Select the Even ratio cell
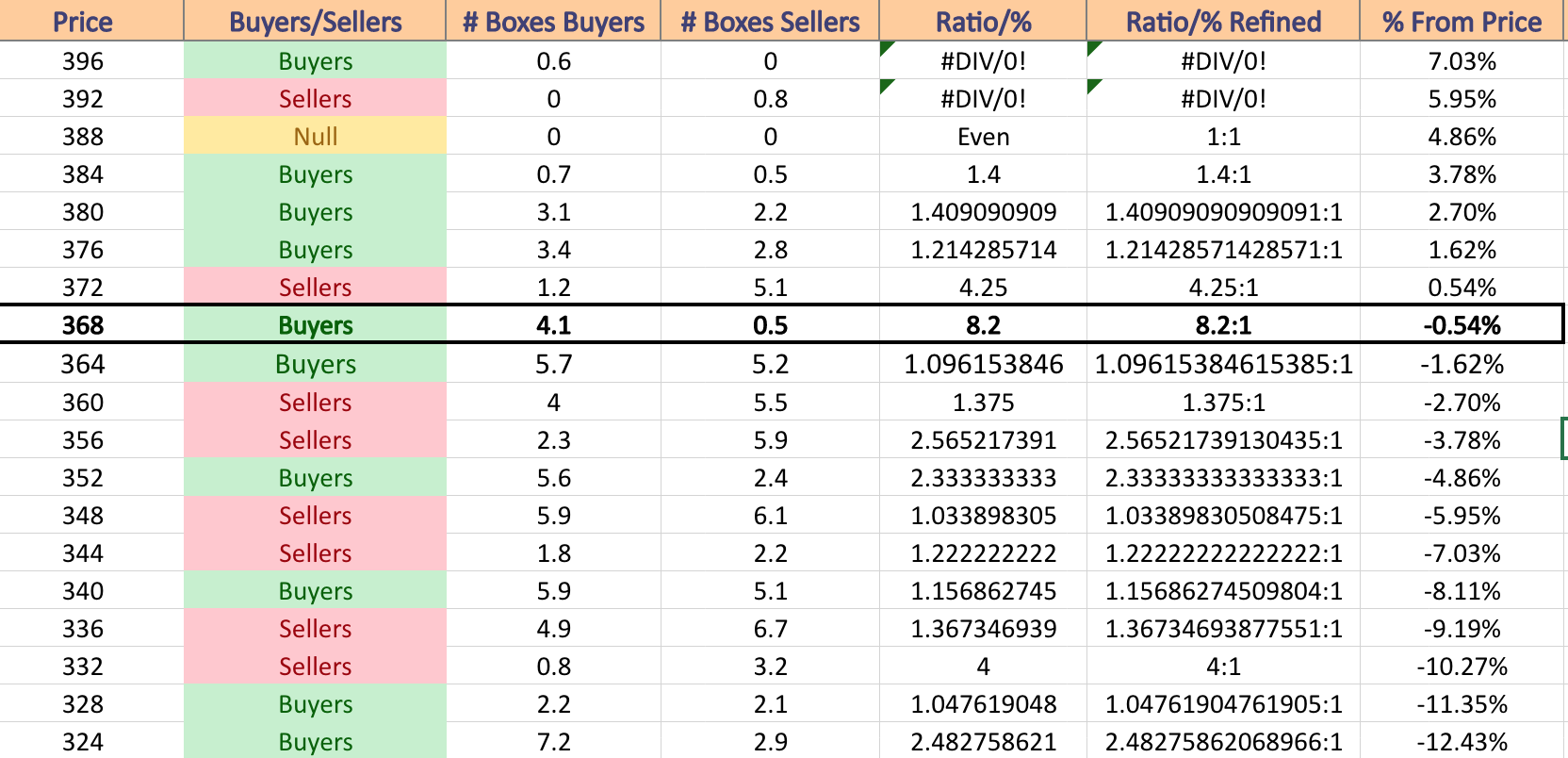Viewport: 1568px width, 758px height. coord(983,137)
